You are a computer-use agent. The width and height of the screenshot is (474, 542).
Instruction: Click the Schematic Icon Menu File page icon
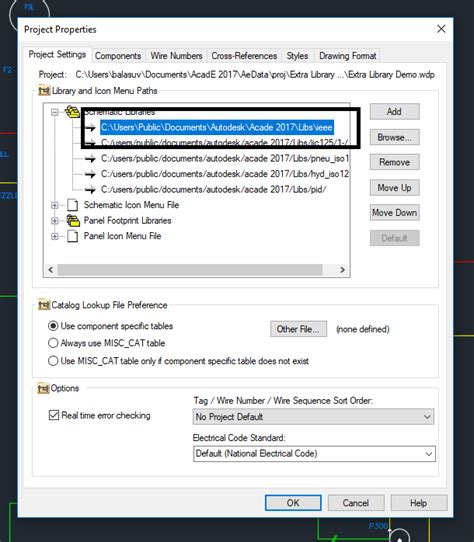coord(73,205)
